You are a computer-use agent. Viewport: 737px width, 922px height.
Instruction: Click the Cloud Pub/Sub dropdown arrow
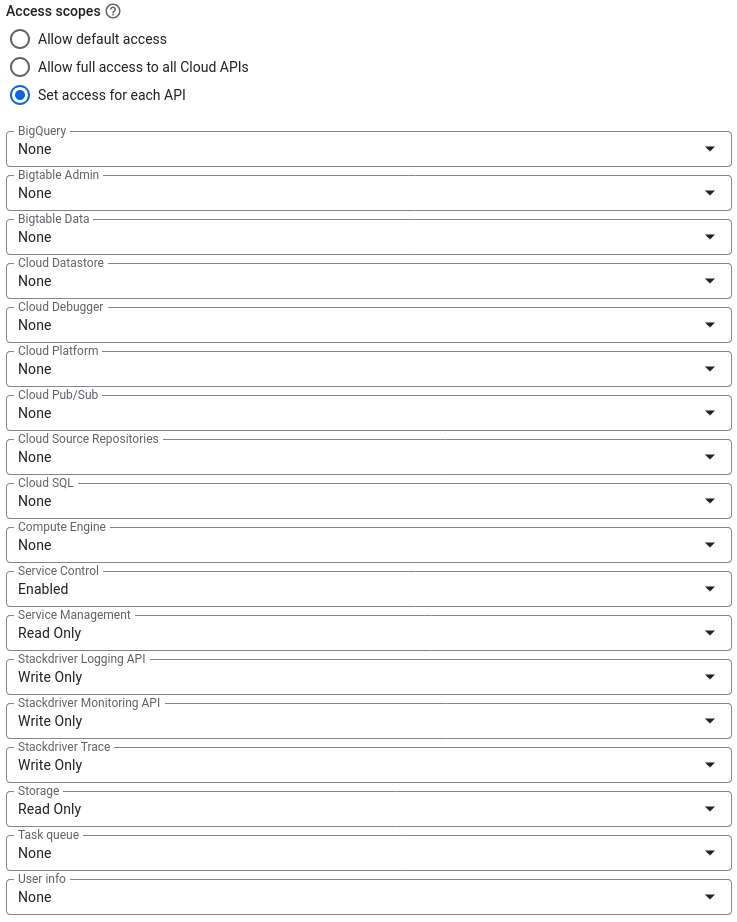pos(710,413)
